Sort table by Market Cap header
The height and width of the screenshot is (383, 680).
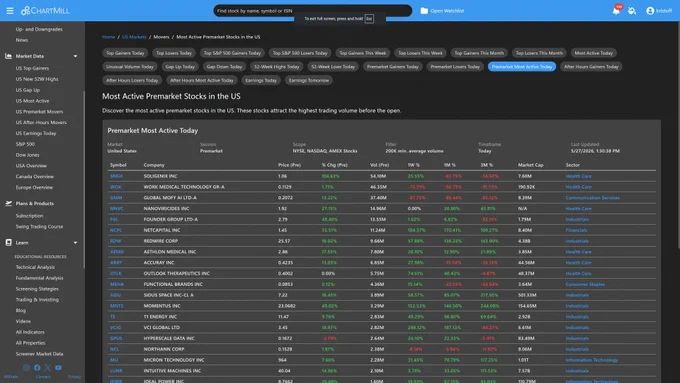530,165
